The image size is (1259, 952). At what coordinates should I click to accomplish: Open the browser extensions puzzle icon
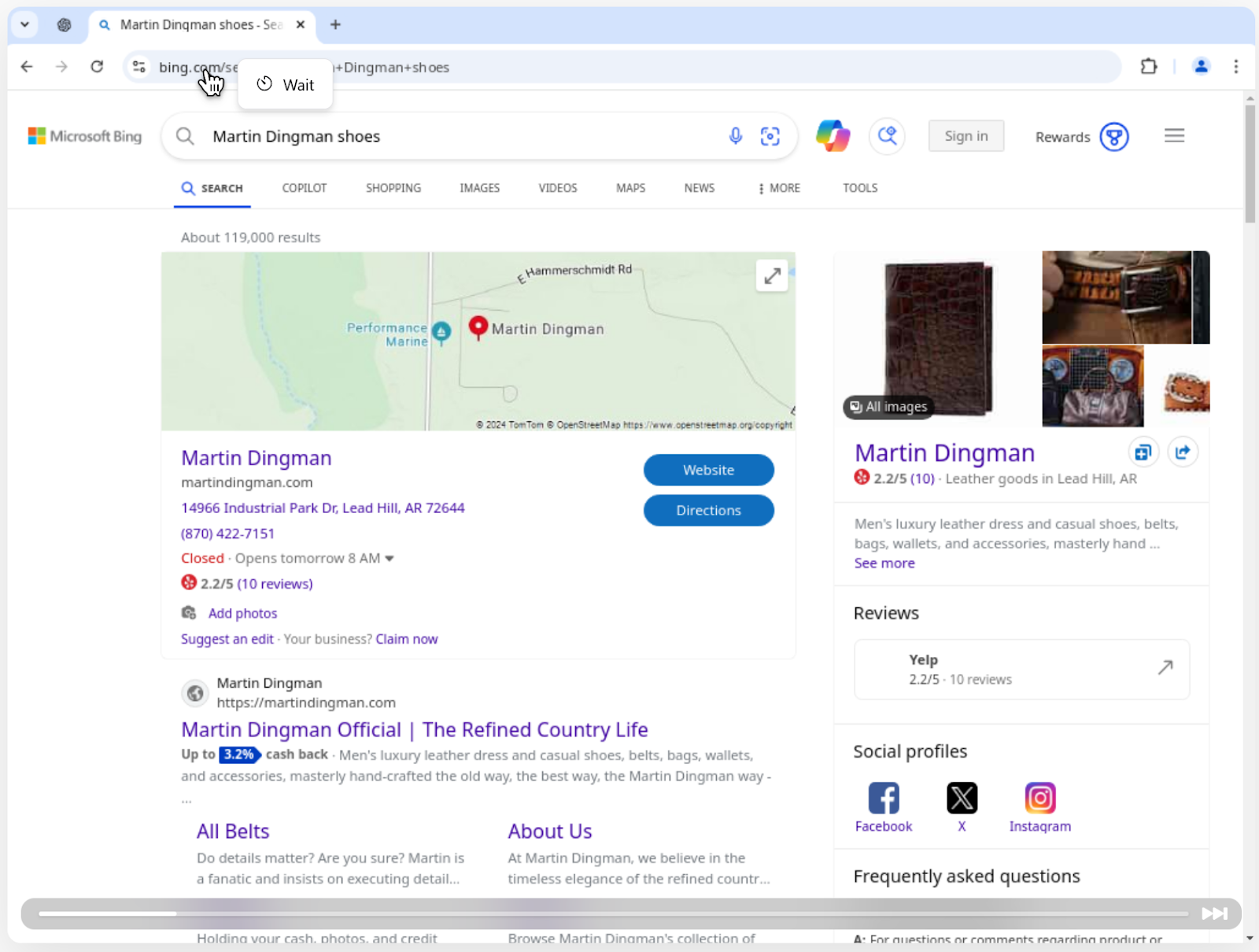coord(1149,67)
